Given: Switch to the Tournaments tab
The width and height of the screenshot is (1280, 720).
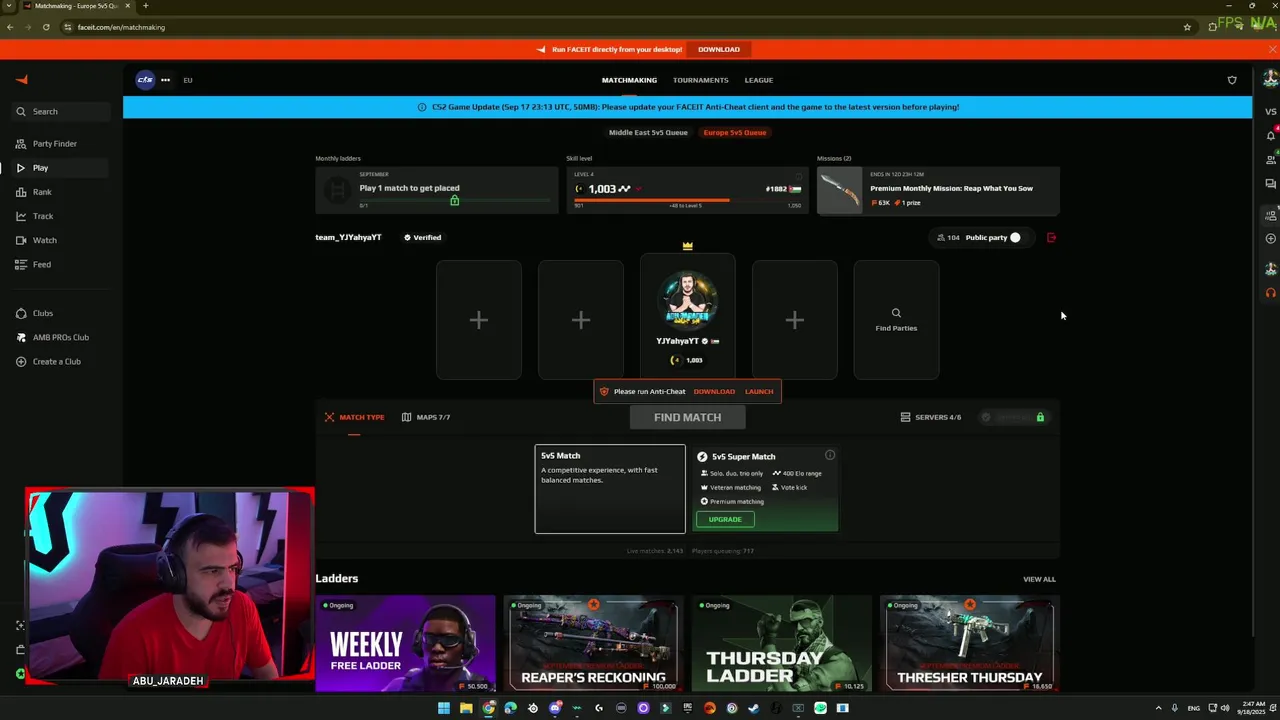Looking at the screenshot, I should coord(700,80).
